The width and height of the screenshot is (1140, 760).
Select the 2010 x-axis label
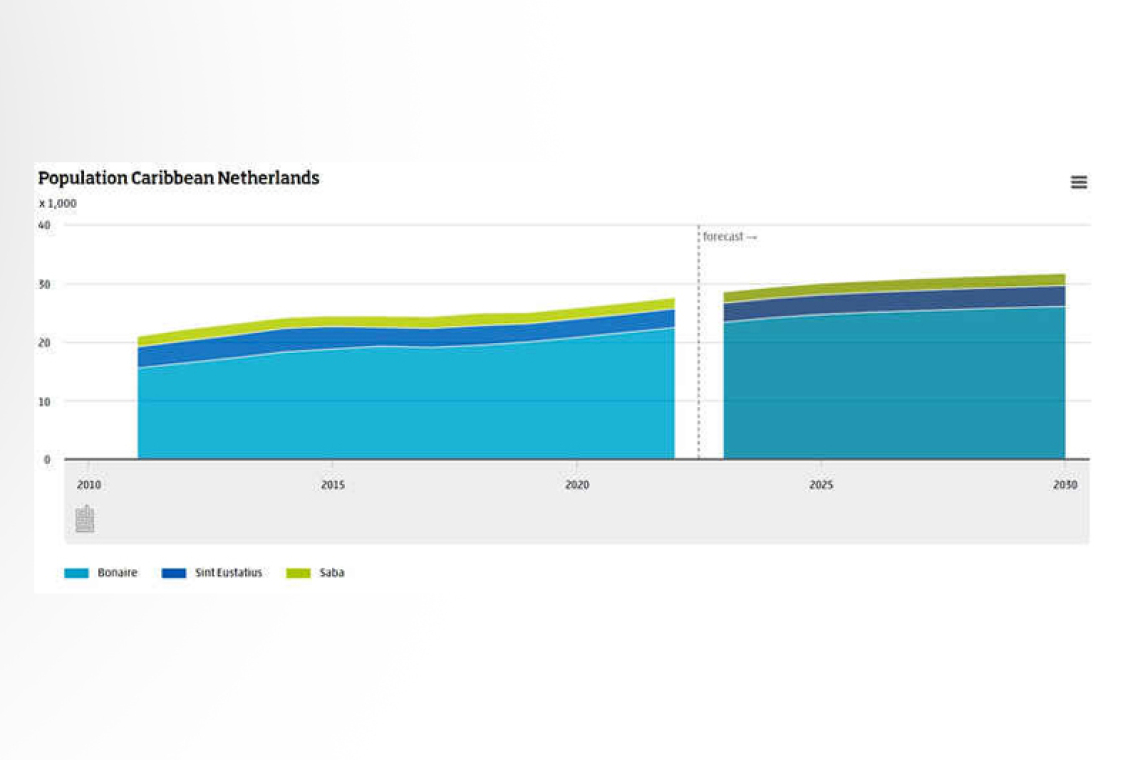point(89,484)
